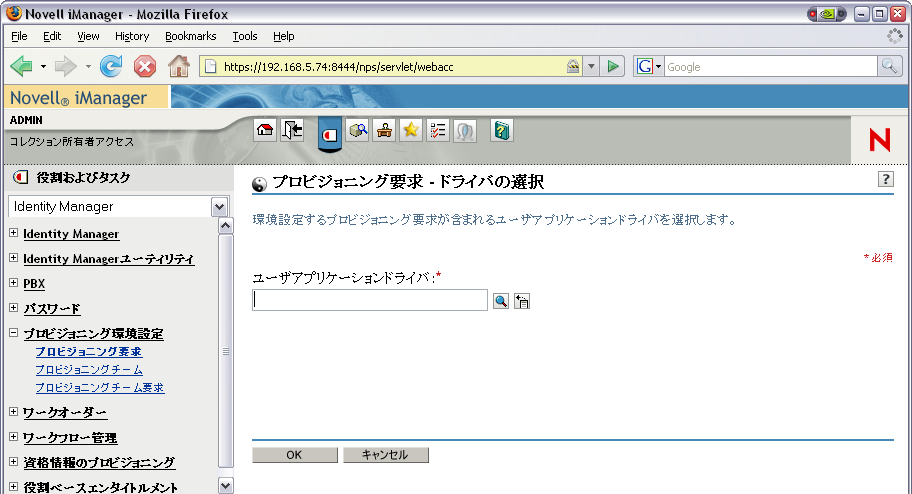This screenshot has width=912, height=494.
Task: Open the page help question-mark icon
Action: [885, 179]
